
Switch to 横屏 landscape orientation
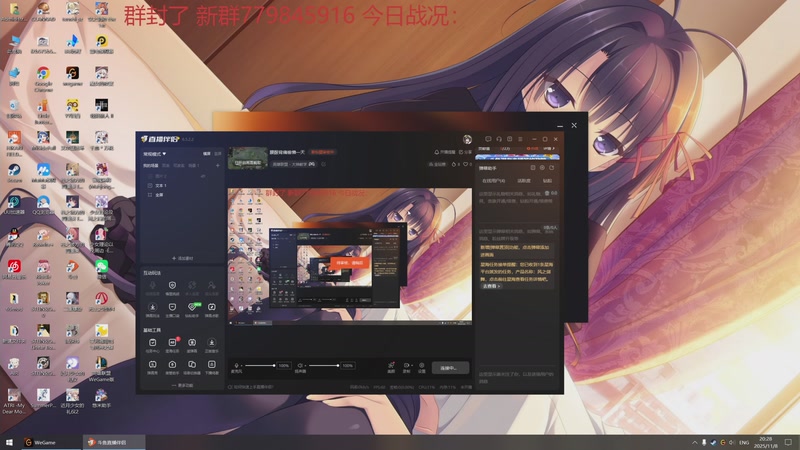pyautogui.click(x=207, y=154)
